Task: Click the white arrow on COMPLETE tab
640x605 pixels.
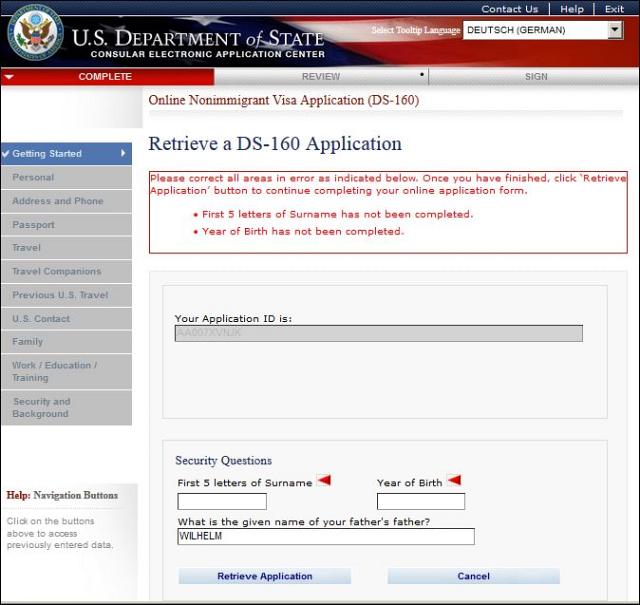Action: click(9, 77)
